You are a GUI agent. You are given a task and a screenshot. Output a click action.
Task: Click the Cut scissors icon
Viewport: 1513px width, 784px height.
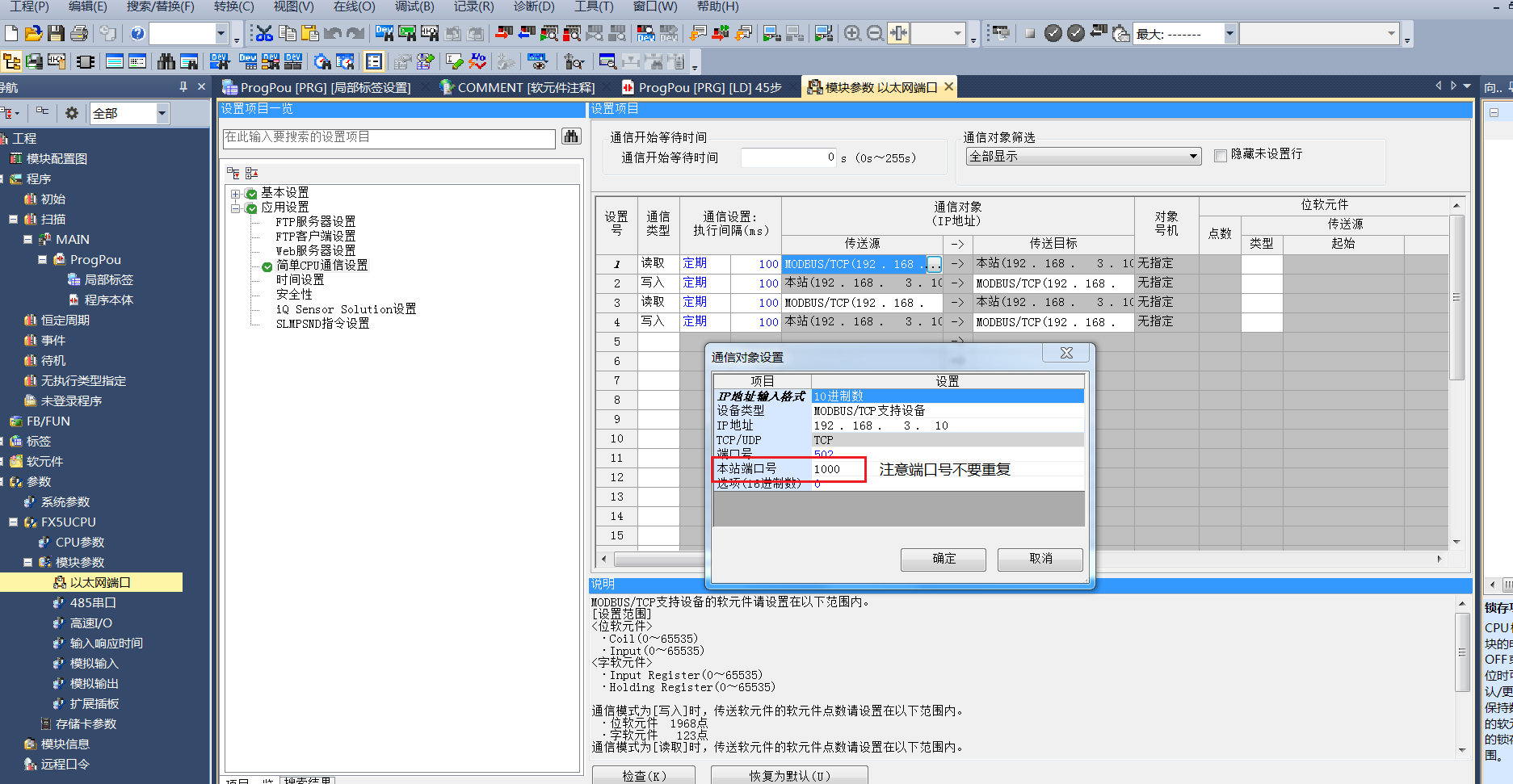coord(263,33)
